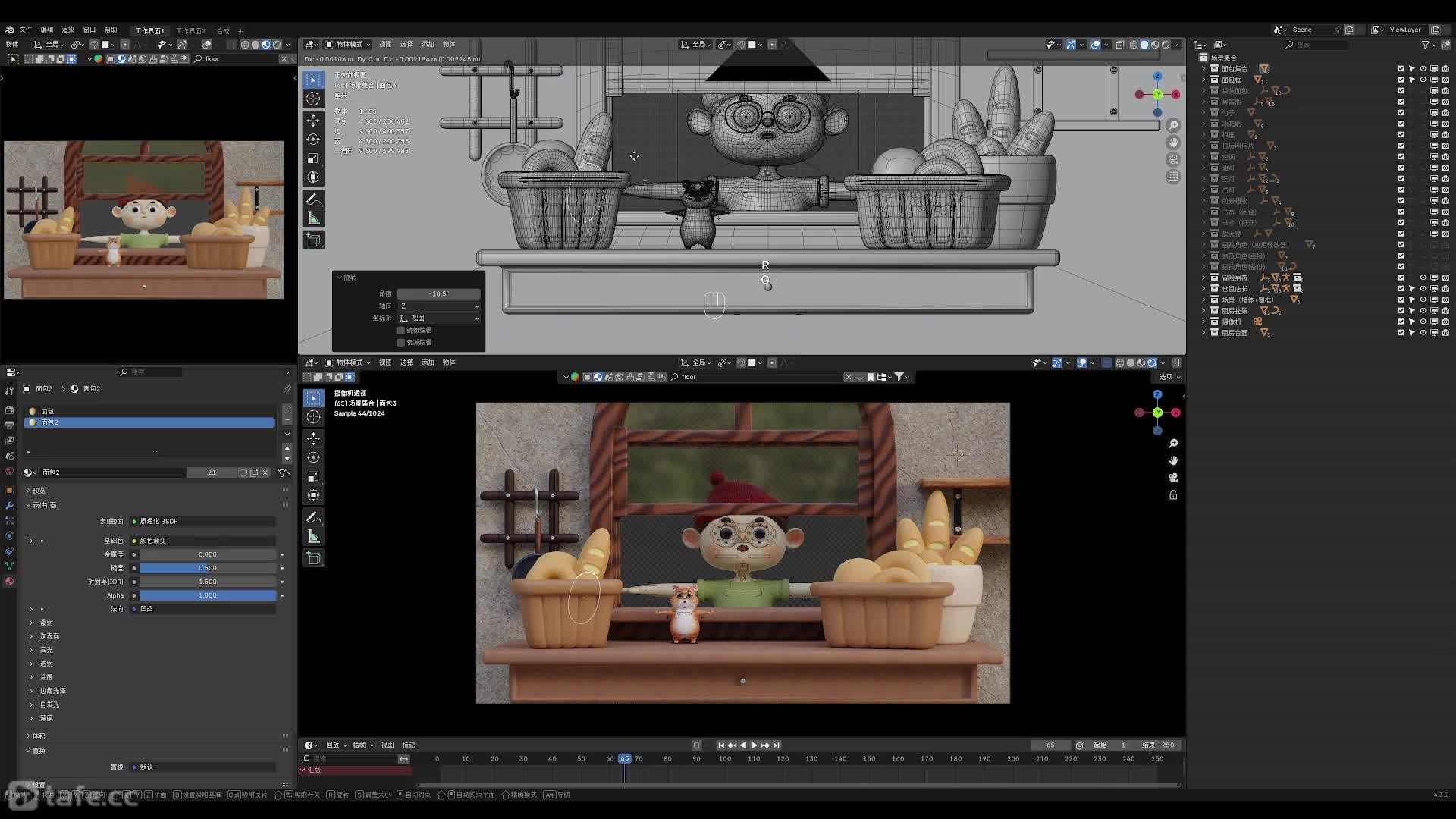
Task: Expand the 冒险男孩 collection in outliner
Action: coord(1203,278)
